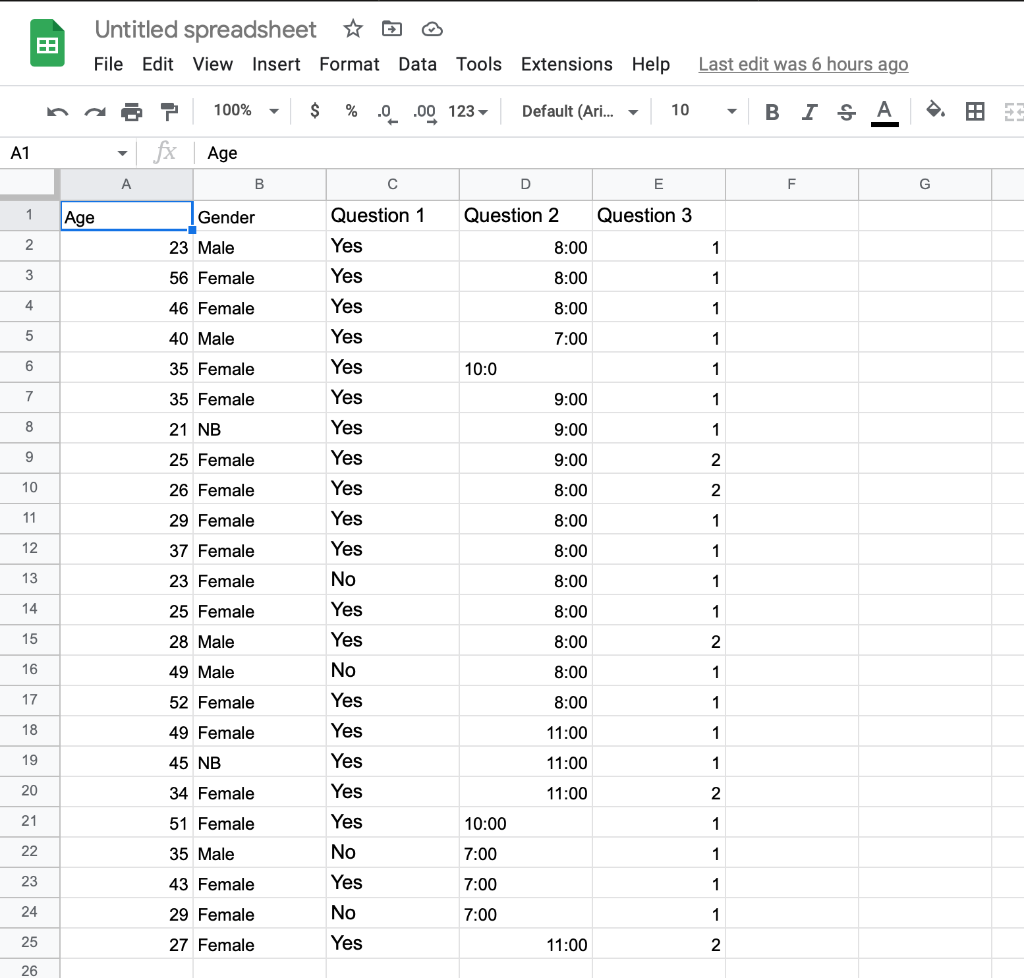Image resolution: width=1024 pixels, height=978 pixels.
Task: Click the age 27 cell in row 25
Action: point(127,943)
